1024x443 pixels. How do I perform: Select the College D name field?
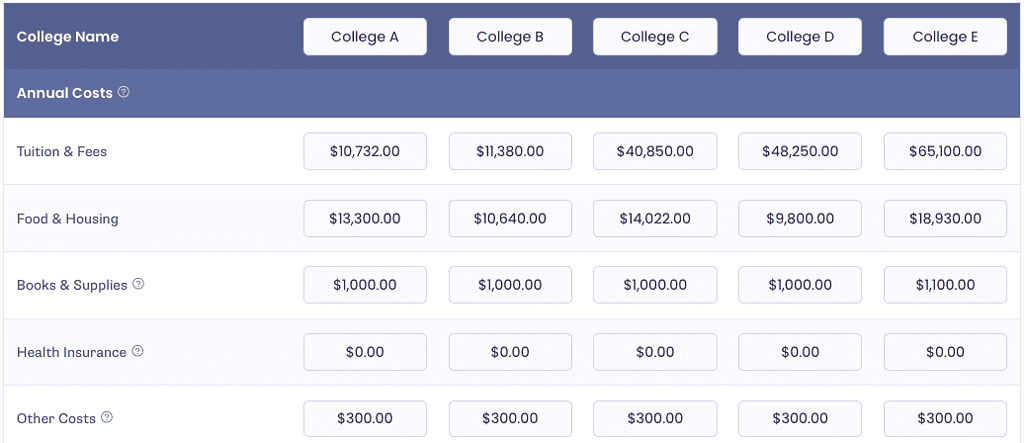pyautogui.click(x=800, y=37)
